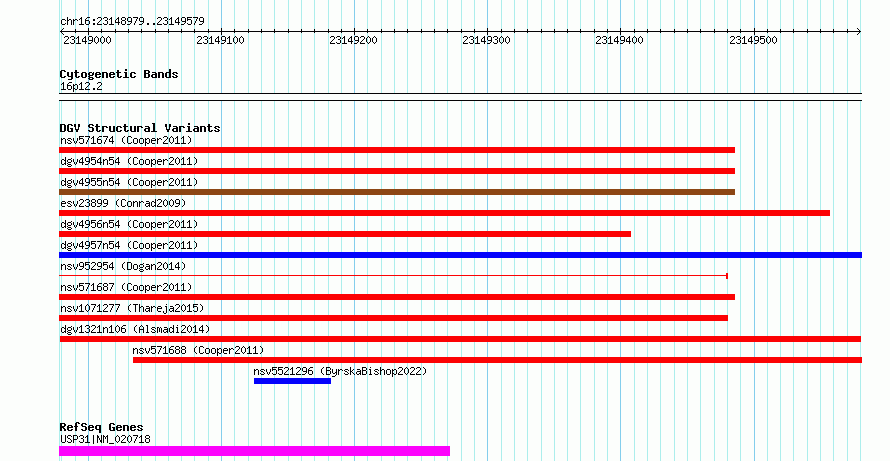Open the nsv571687 (Cooper2011) label
Viewport: 890px width, 461px height.
click(126, 287)
